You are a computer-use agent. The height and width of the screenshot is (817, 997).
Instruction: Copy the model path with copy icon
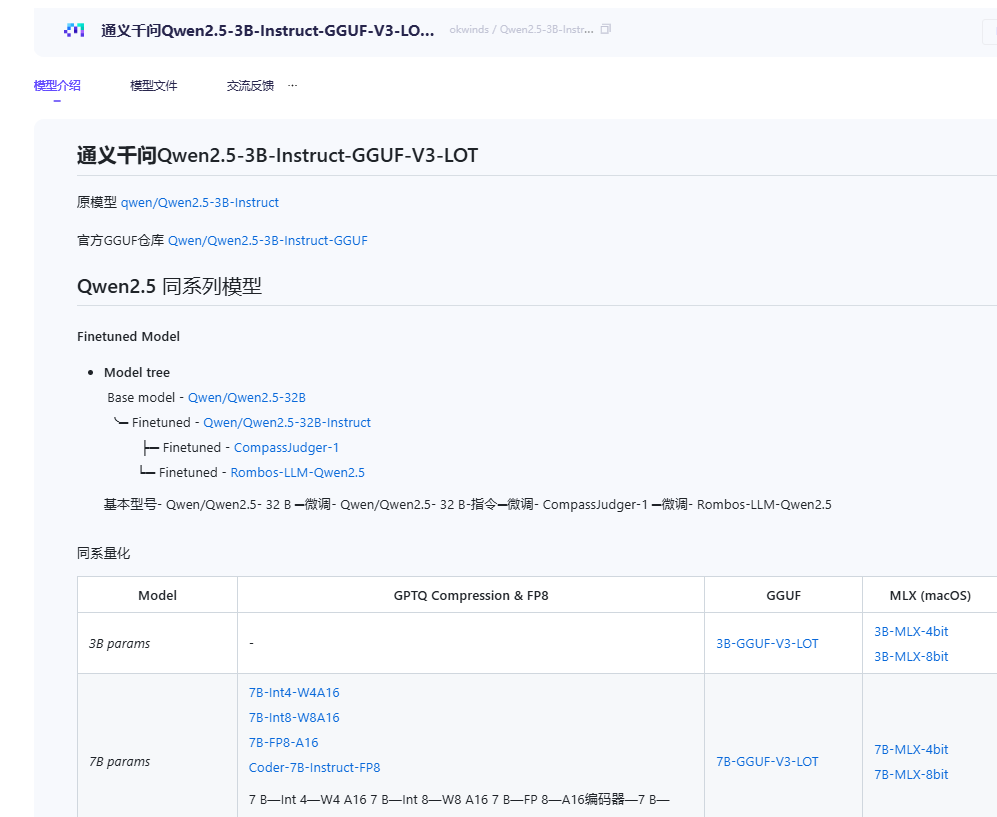[x=605, y=29]
